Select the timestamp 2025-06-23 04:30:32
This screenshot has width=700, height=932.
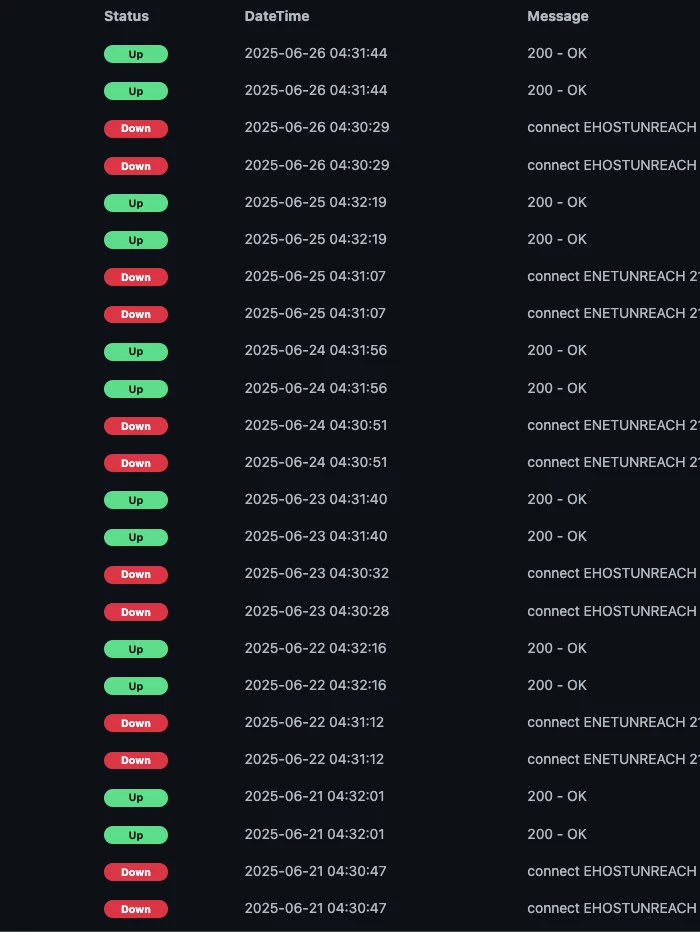point(316,573)
